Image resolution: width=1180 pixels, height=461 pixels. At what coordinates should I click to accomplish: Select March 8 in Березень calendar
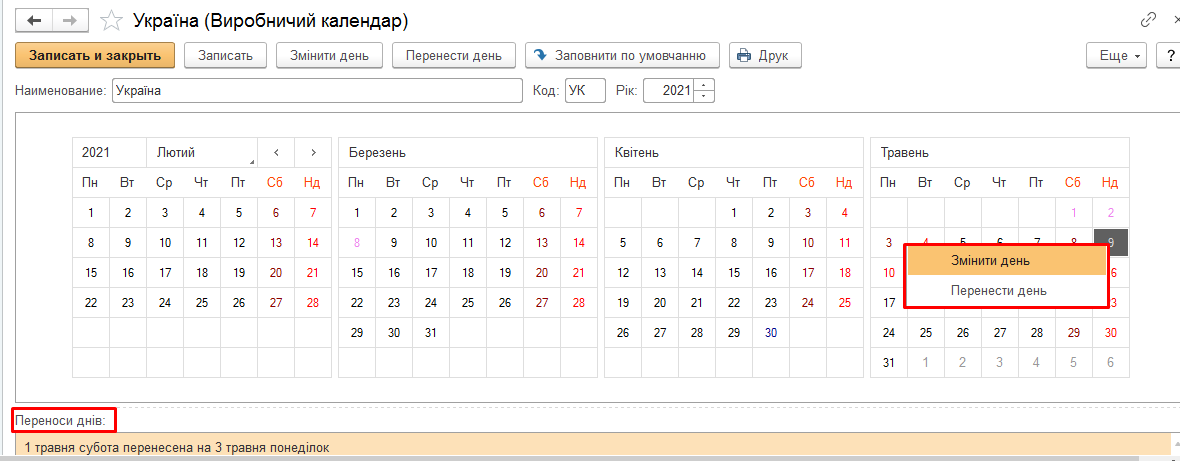click(x=357, y=242)
